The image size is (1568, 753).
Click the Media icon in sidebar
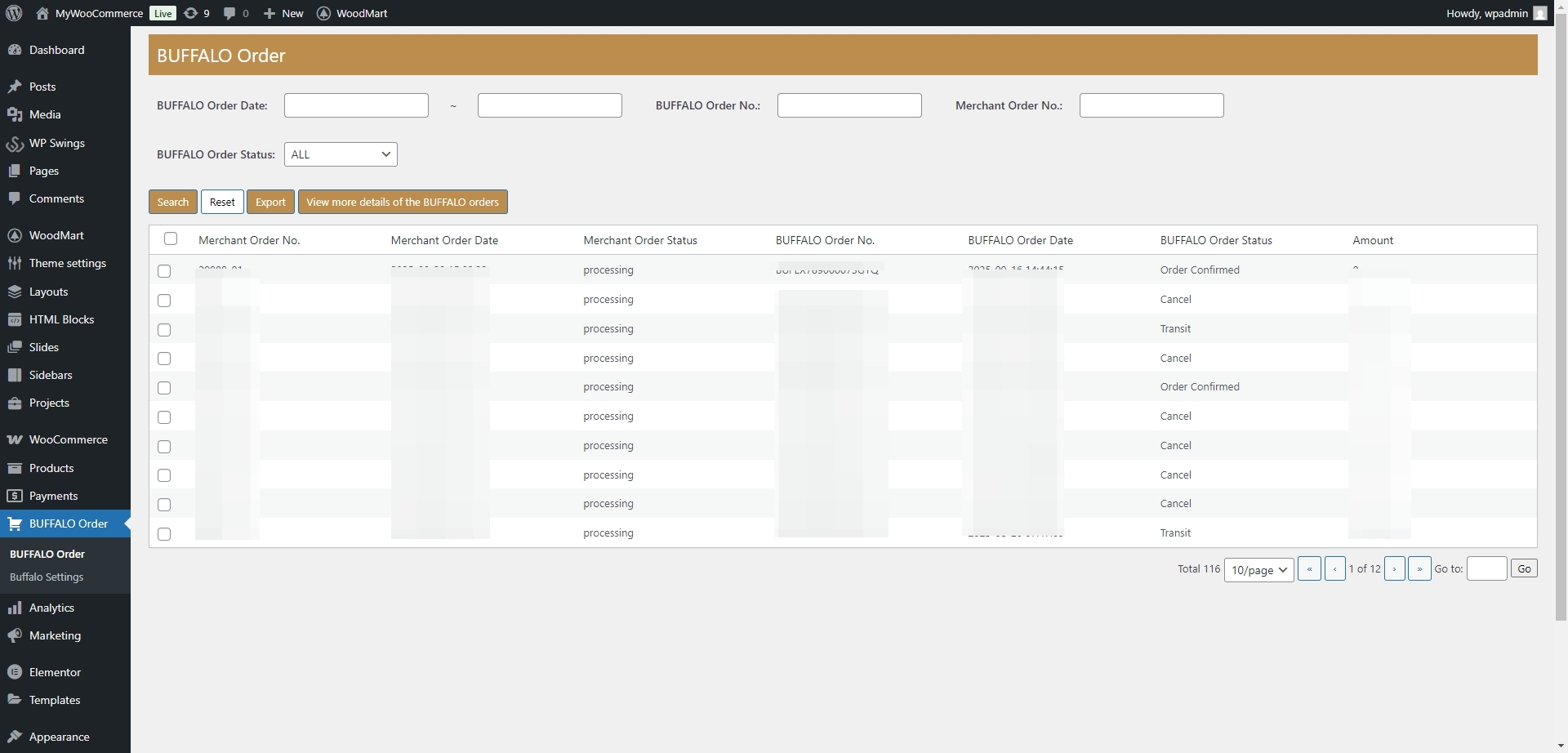[15, 114]
